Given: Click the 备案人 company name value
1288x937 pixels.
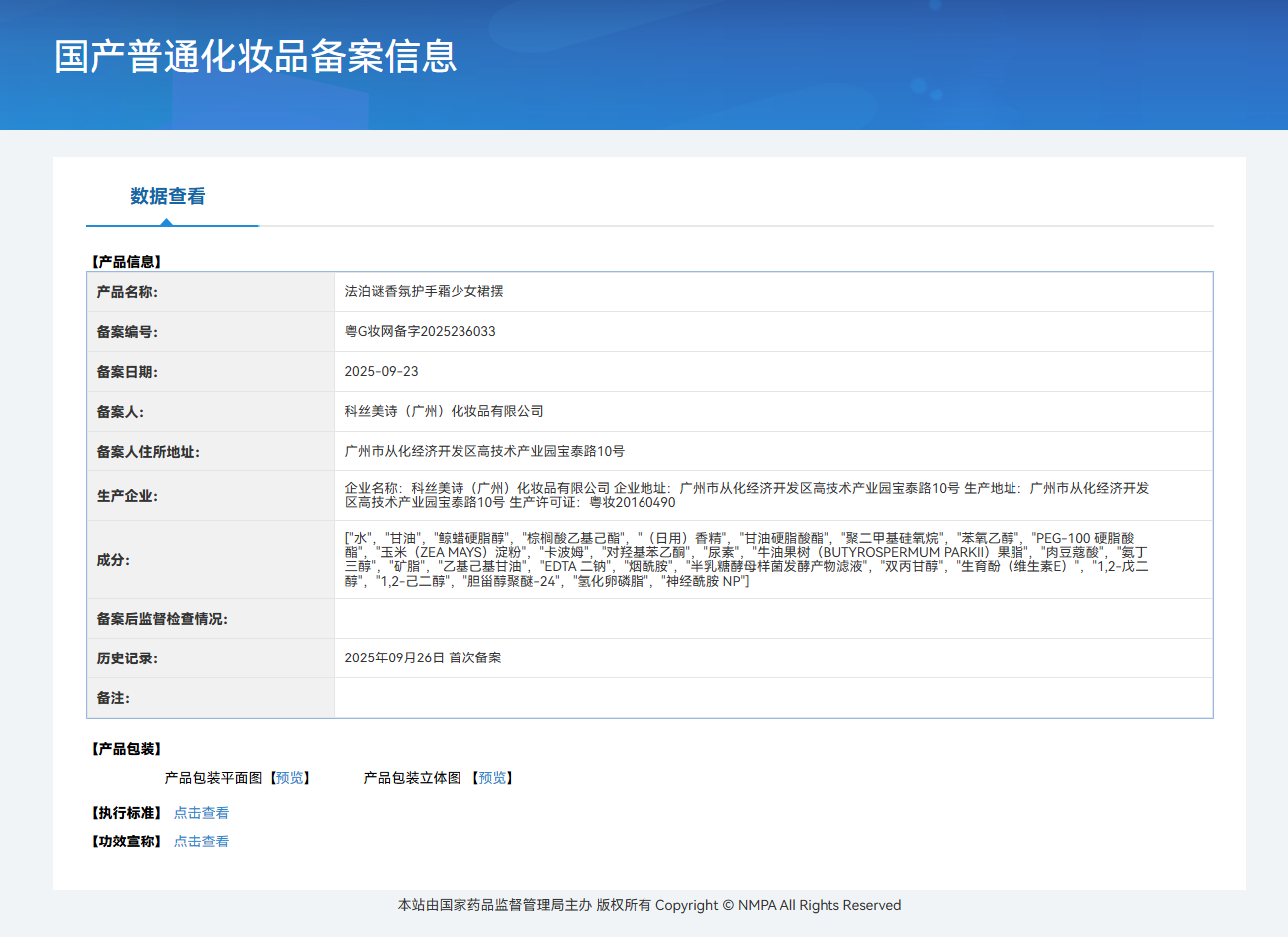Looking at the screenshot, I should [x=444, y=411].
